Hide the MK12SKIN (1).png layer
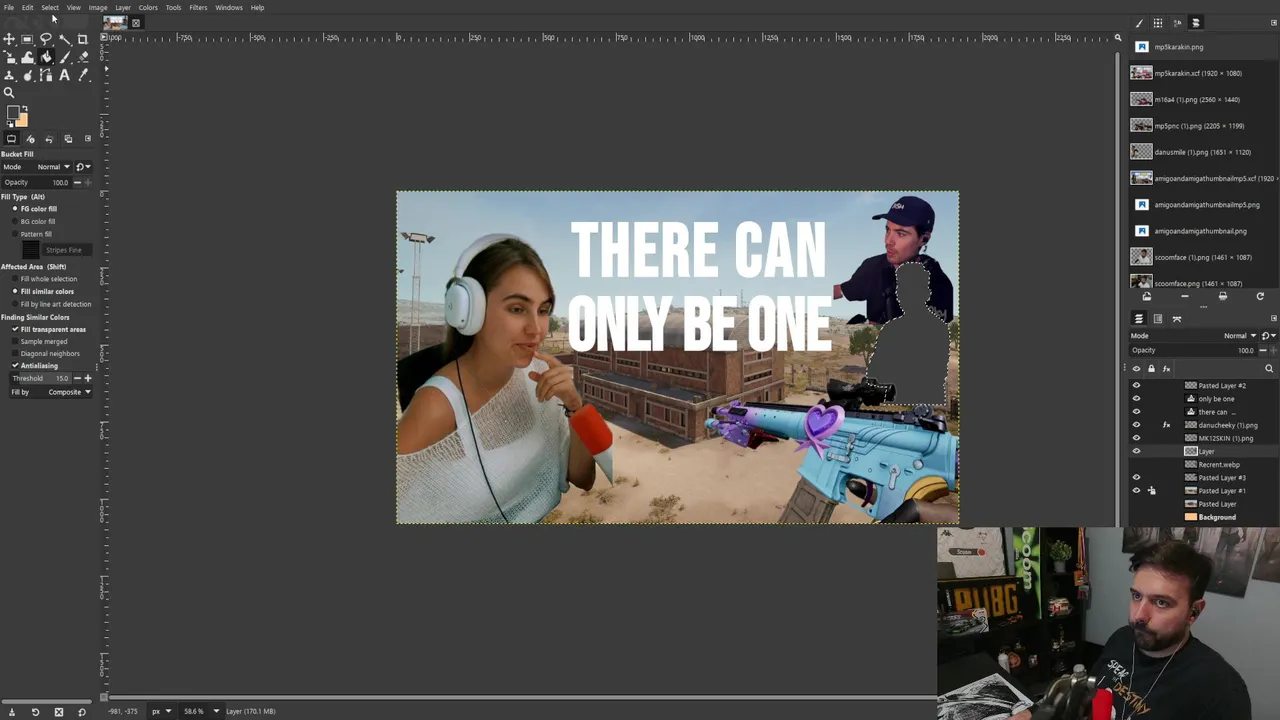The image size is (1280, 720). pyautogui.click(x=1136, y=438)
